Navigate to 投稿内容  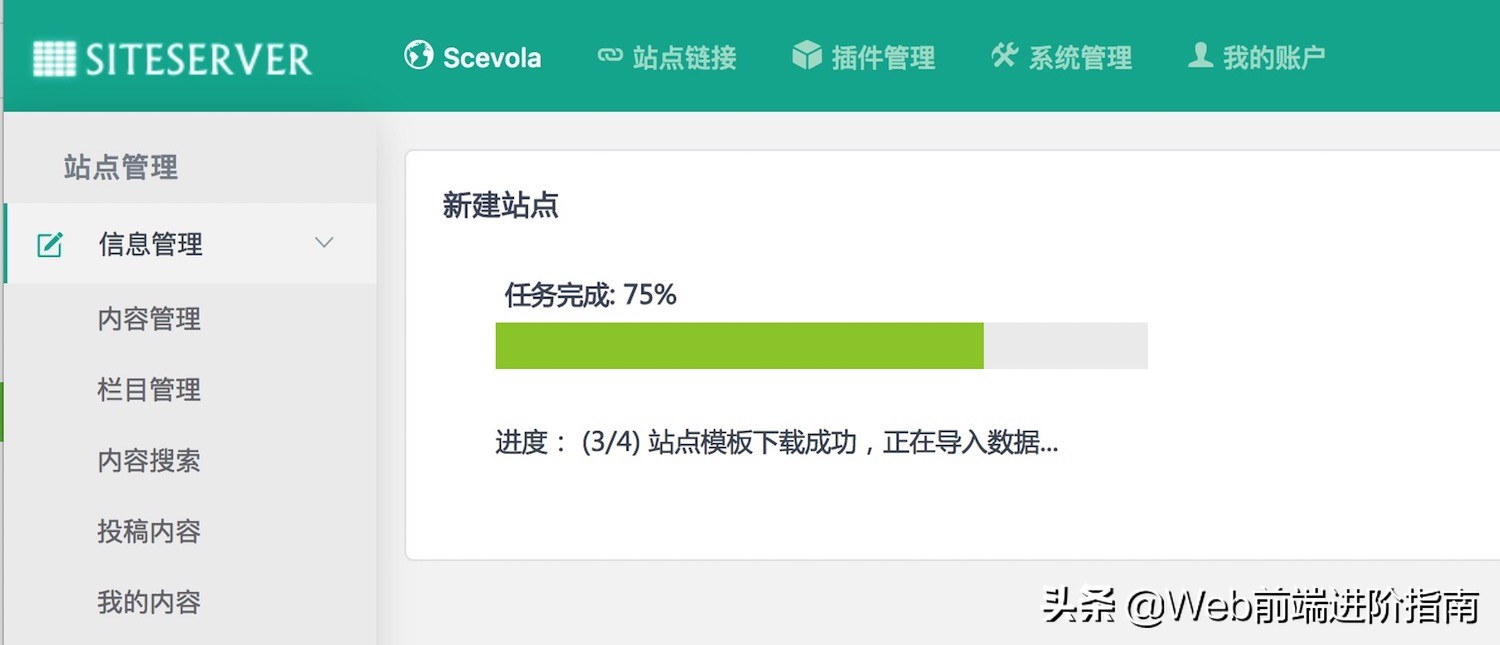point(148,531)
